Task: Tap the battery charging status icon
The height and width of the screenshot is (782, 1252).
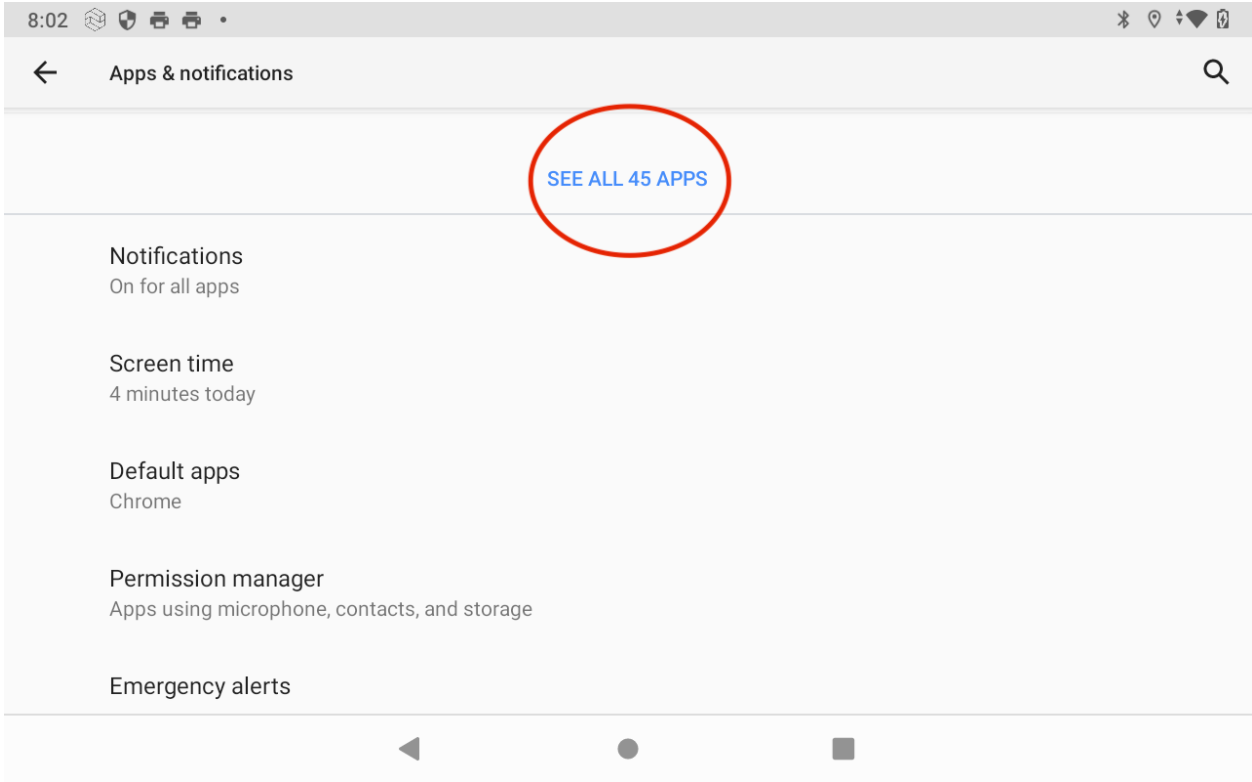Action: pyautogui.click(x=1224, y=19)
